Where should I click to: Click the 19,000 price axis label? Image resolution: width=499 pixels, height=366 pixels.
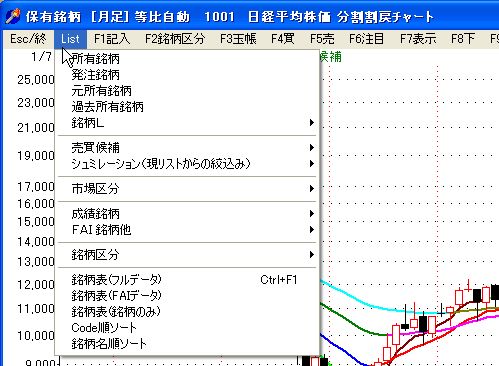[36, 156]
